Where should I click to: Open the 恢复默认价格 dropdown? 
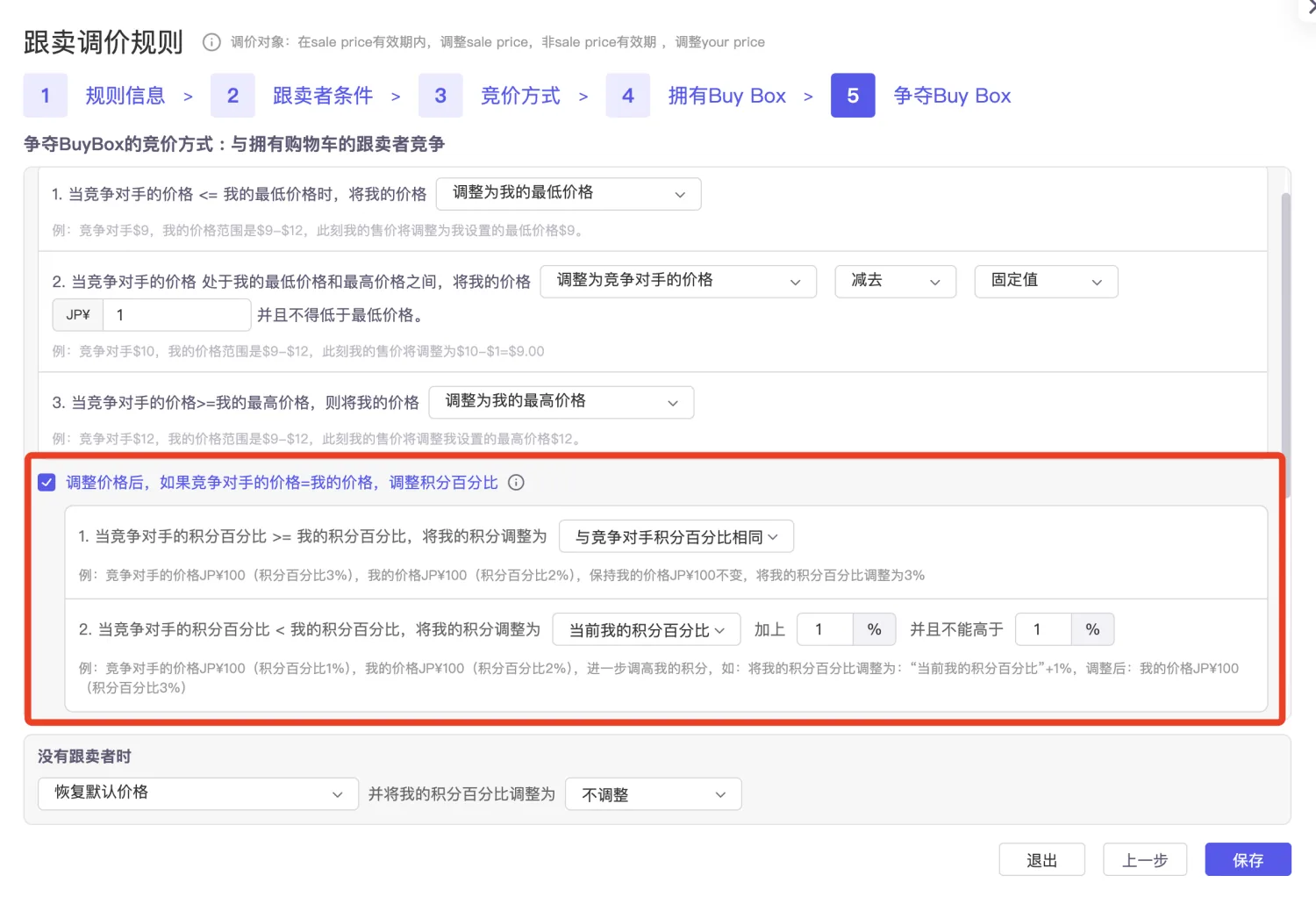pos(198,793)
